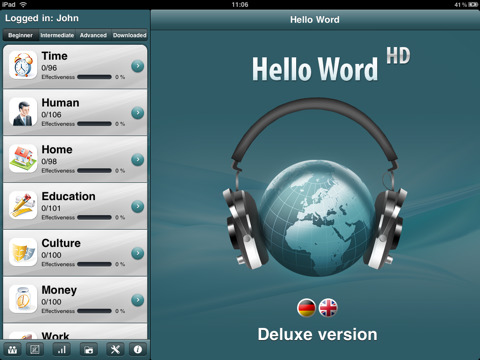This screenshot has width=480, height=360.
Task: Tap the British flag icon
Action: pos(328,308)
